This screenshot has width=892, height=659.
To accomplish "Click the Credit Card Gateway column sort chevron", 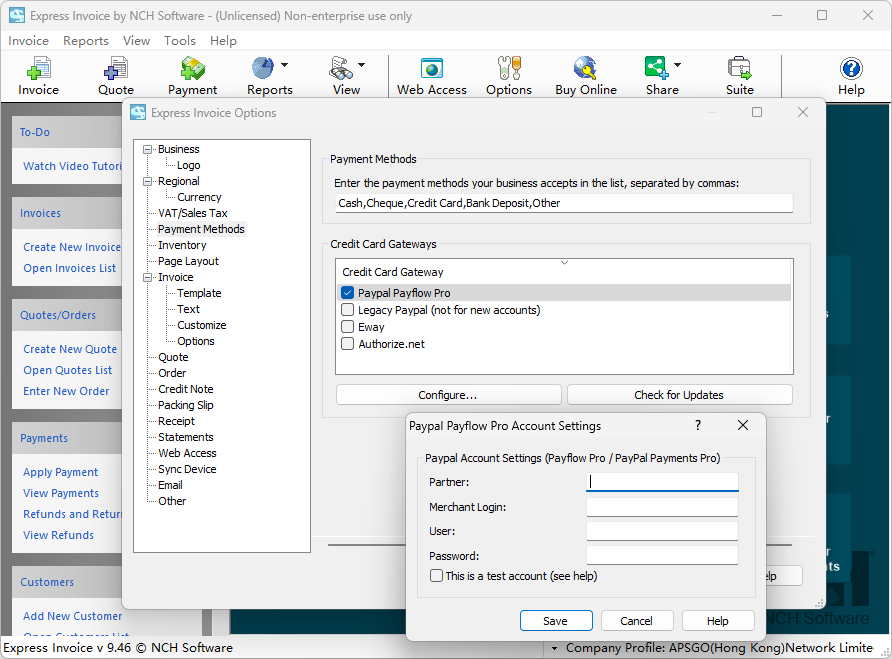I will tap(564, 262).
